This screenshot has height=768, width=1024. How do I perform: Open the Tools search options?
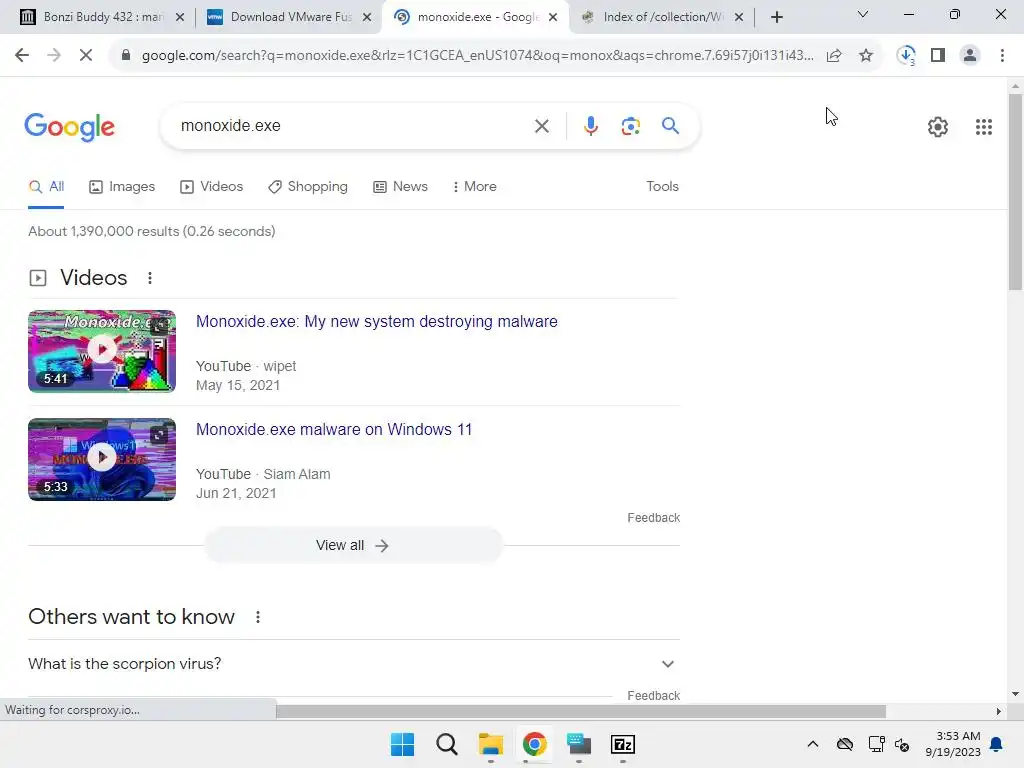(x=662, y=187)
